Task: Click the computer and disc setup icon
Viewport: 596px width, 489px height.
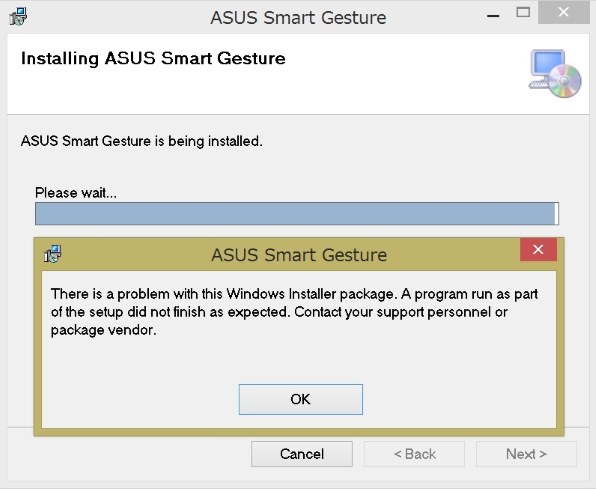Action: point(555,73)
